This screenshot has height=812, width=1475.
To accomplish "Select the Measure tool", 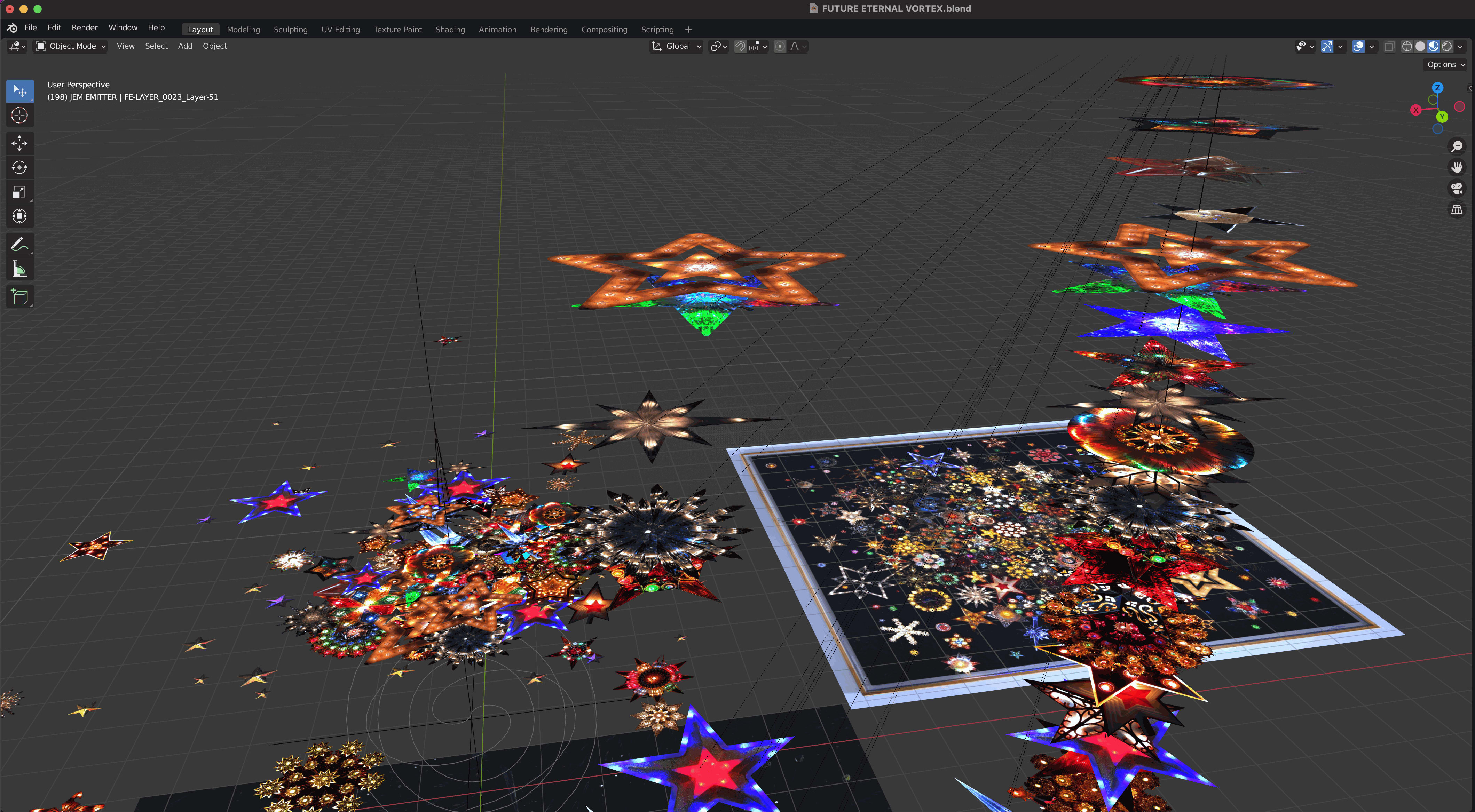I will [19, 269].
